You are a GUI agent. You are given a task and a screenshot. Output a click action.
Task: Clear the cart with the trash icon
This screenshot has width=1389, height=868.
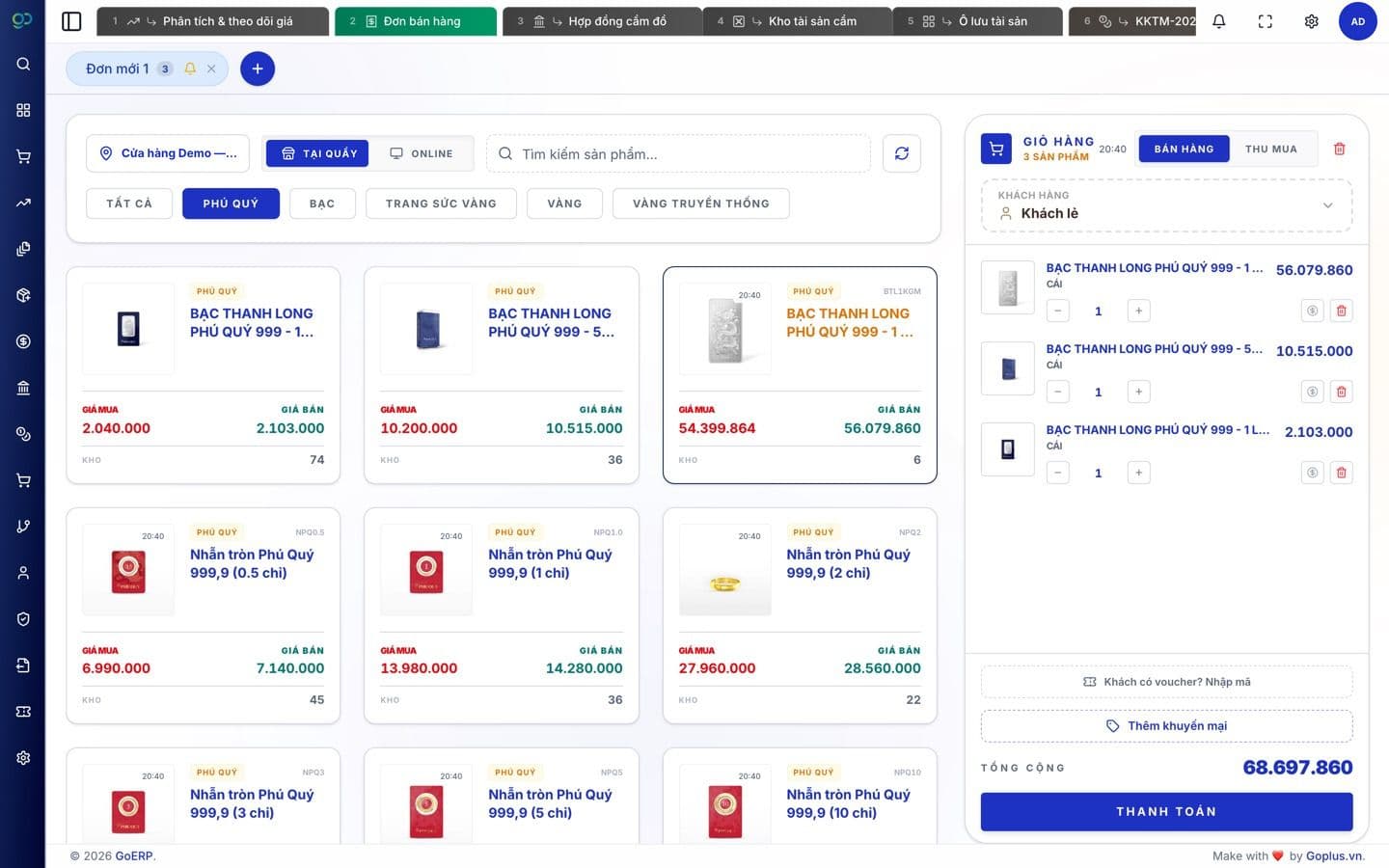[x=1339, y=149]
